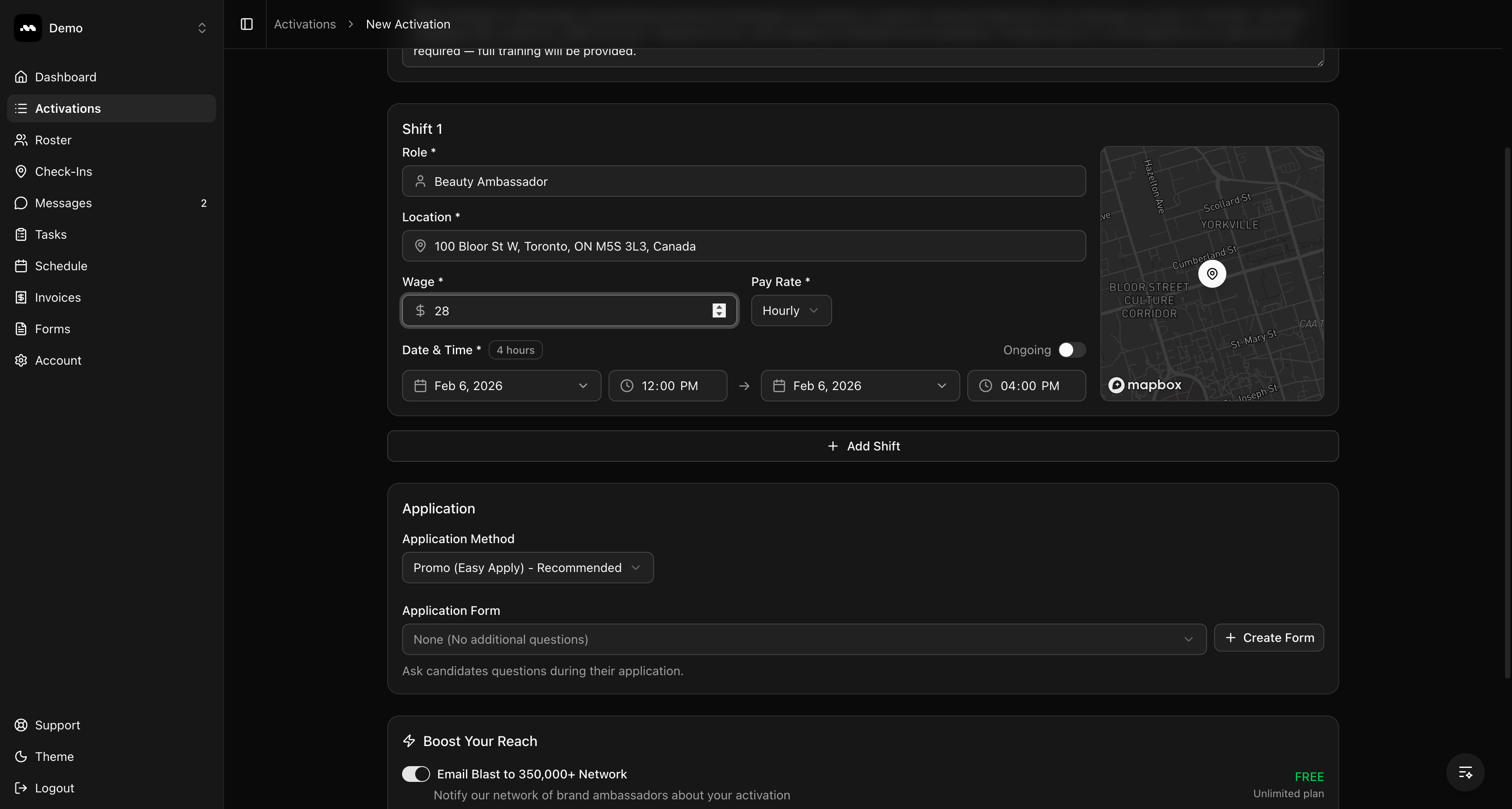Image resolution: width=1512 pixels, height=809 pixels.
Task: Click the Activations breadcrumb link
Action: pyautogui.click(x=304, y=24)
